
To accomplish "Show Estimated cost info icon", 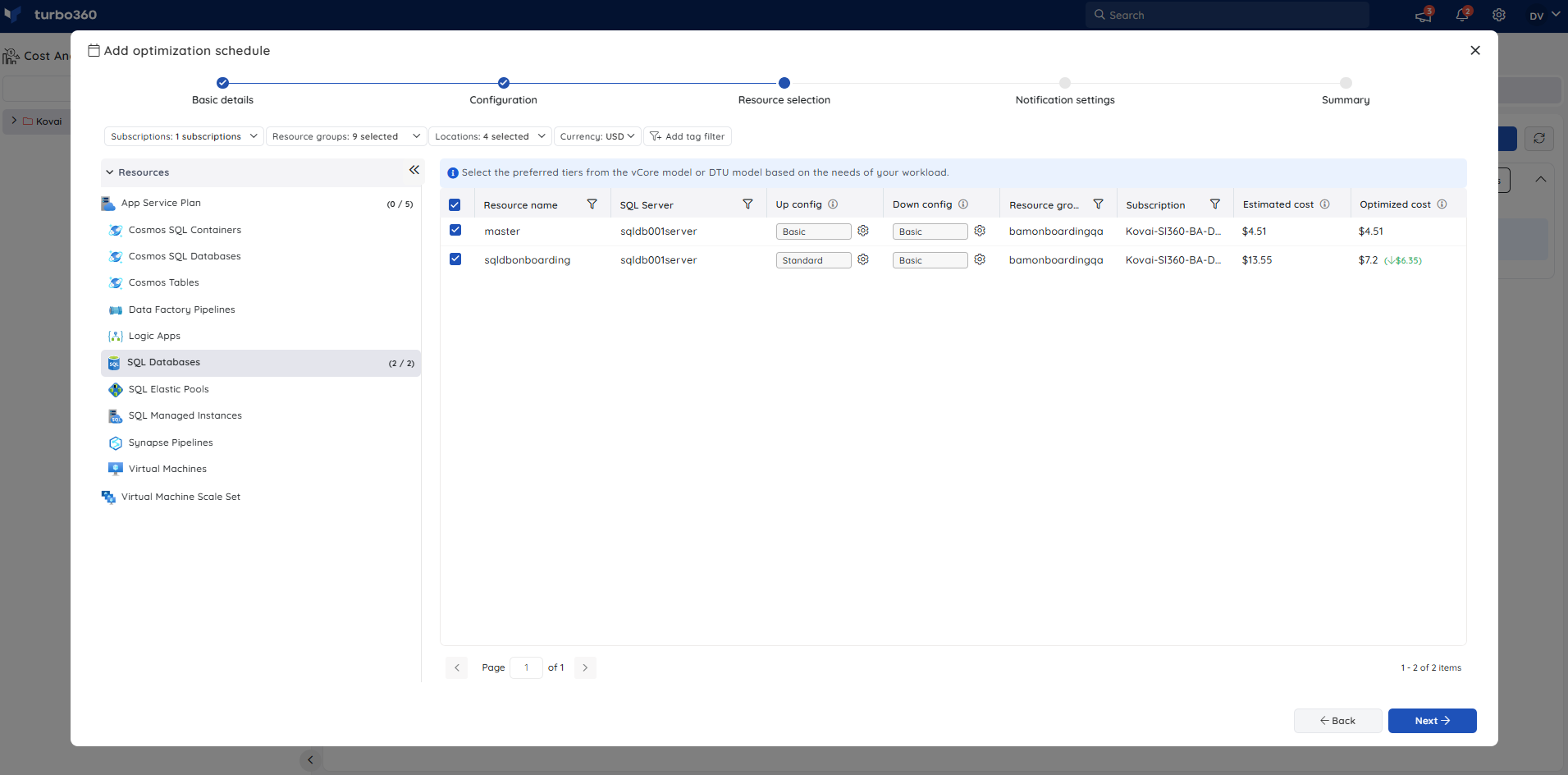I will (1324, 204).
